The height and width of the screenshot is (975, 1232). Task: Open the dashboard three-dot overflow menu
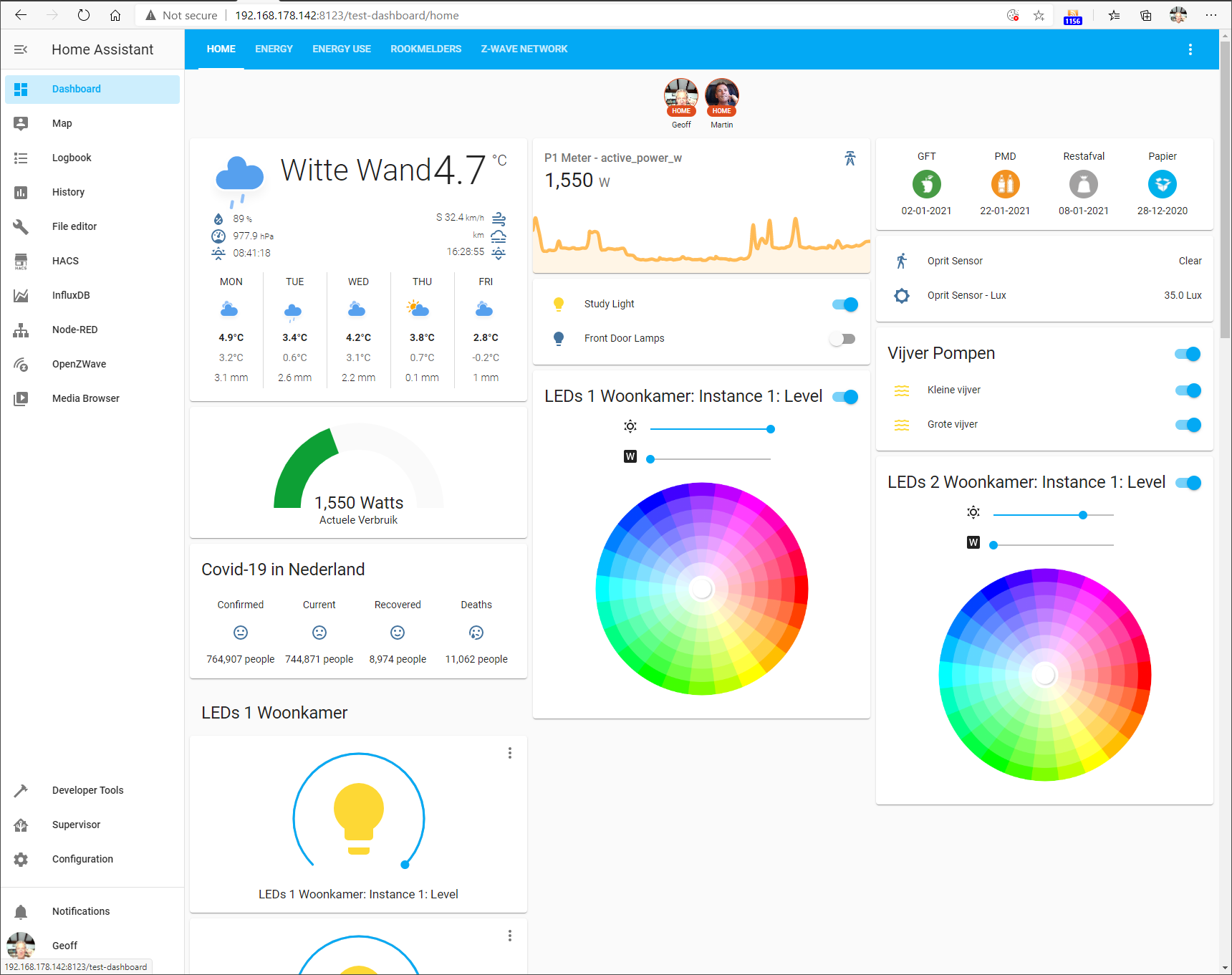1190,49
